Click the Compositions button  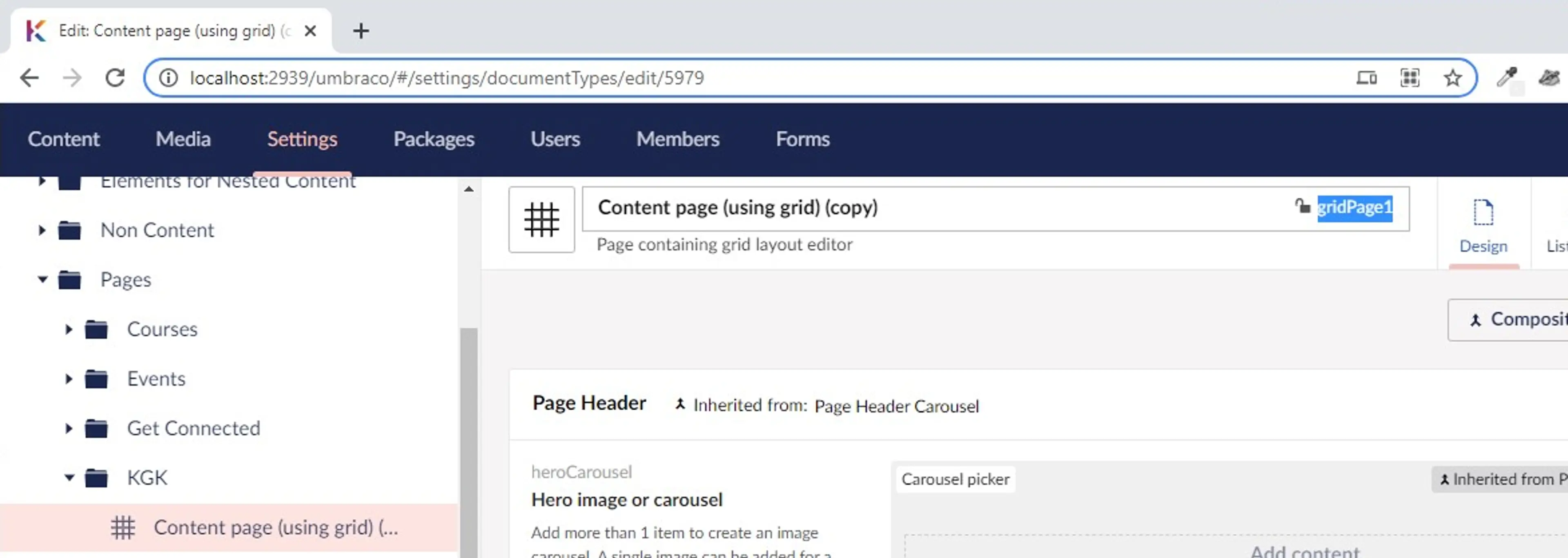click(1516, 320)
